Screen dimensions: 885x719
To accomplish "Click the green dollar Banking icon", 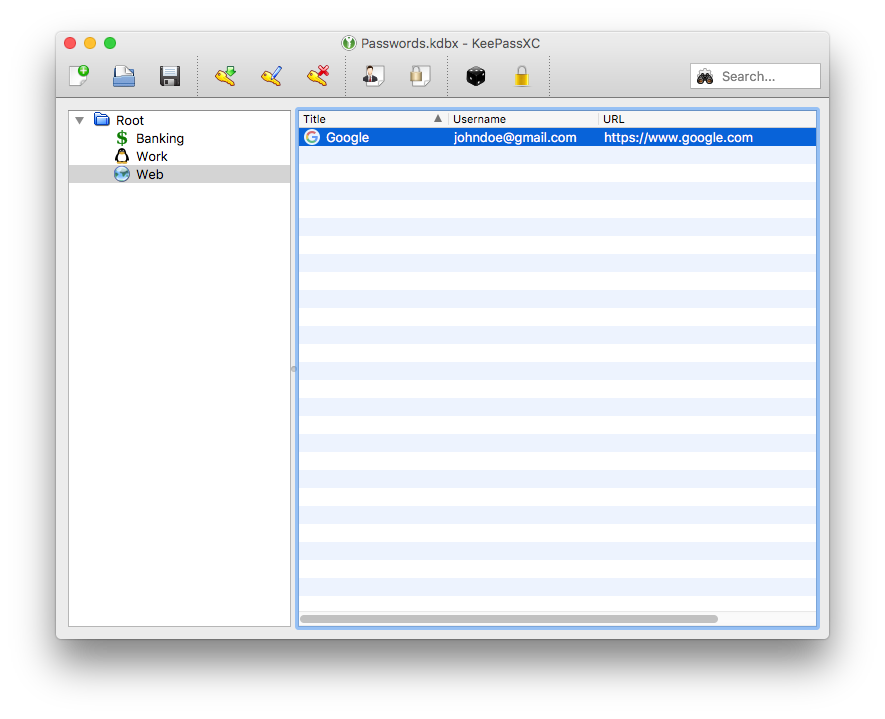I will click(x=122, y=138).
